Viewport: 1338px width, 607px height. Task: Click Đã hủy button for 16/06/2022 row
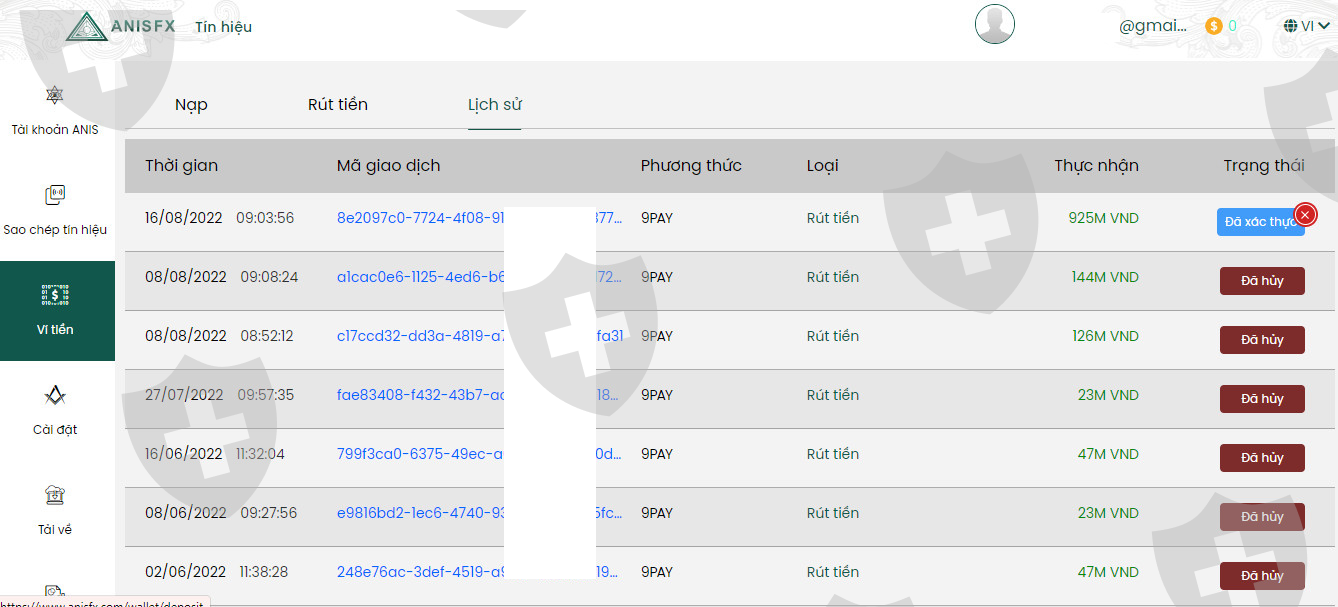point(1262,458)
